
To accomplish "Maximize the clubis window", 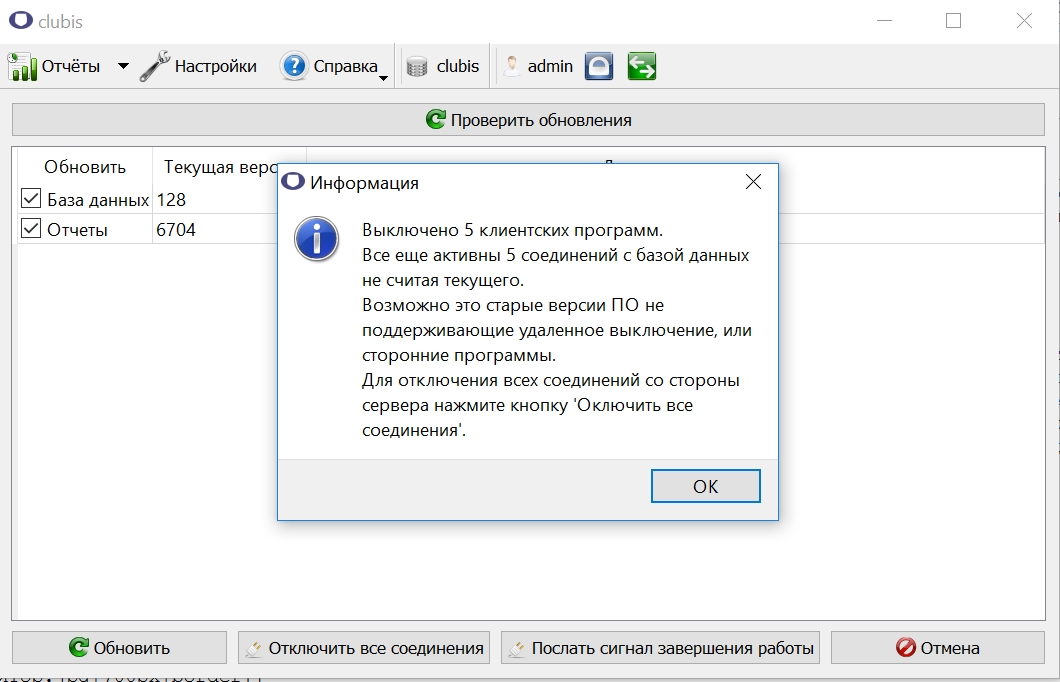I will tap(953, 21).
